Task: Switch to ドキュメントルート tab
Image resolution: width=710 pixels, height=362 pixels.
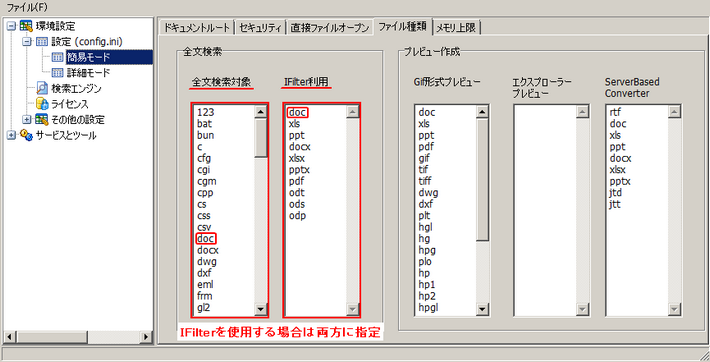Action: [x=197, y=28]
